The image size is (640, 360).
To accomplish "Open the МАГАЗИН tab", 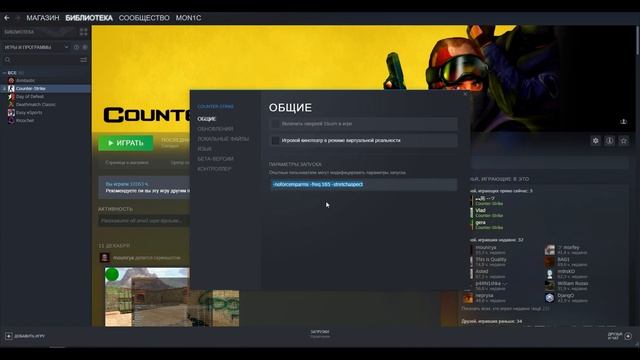I will tap(43, 18).
